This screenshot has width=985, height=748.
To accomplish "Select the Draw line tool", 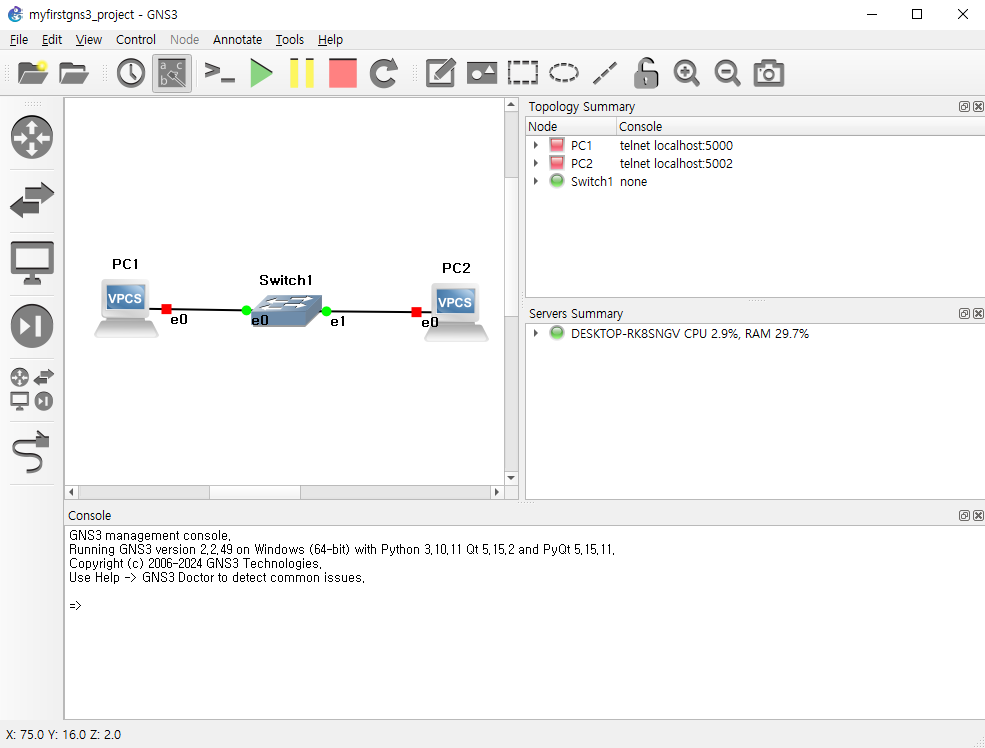I will click(x=605, y=73).
